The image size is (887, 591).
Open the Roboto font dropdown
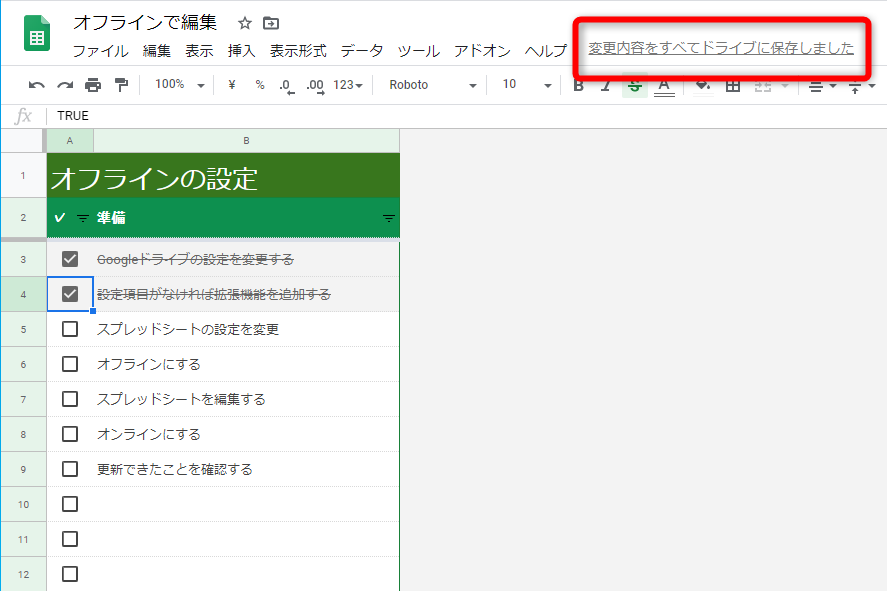430,86
